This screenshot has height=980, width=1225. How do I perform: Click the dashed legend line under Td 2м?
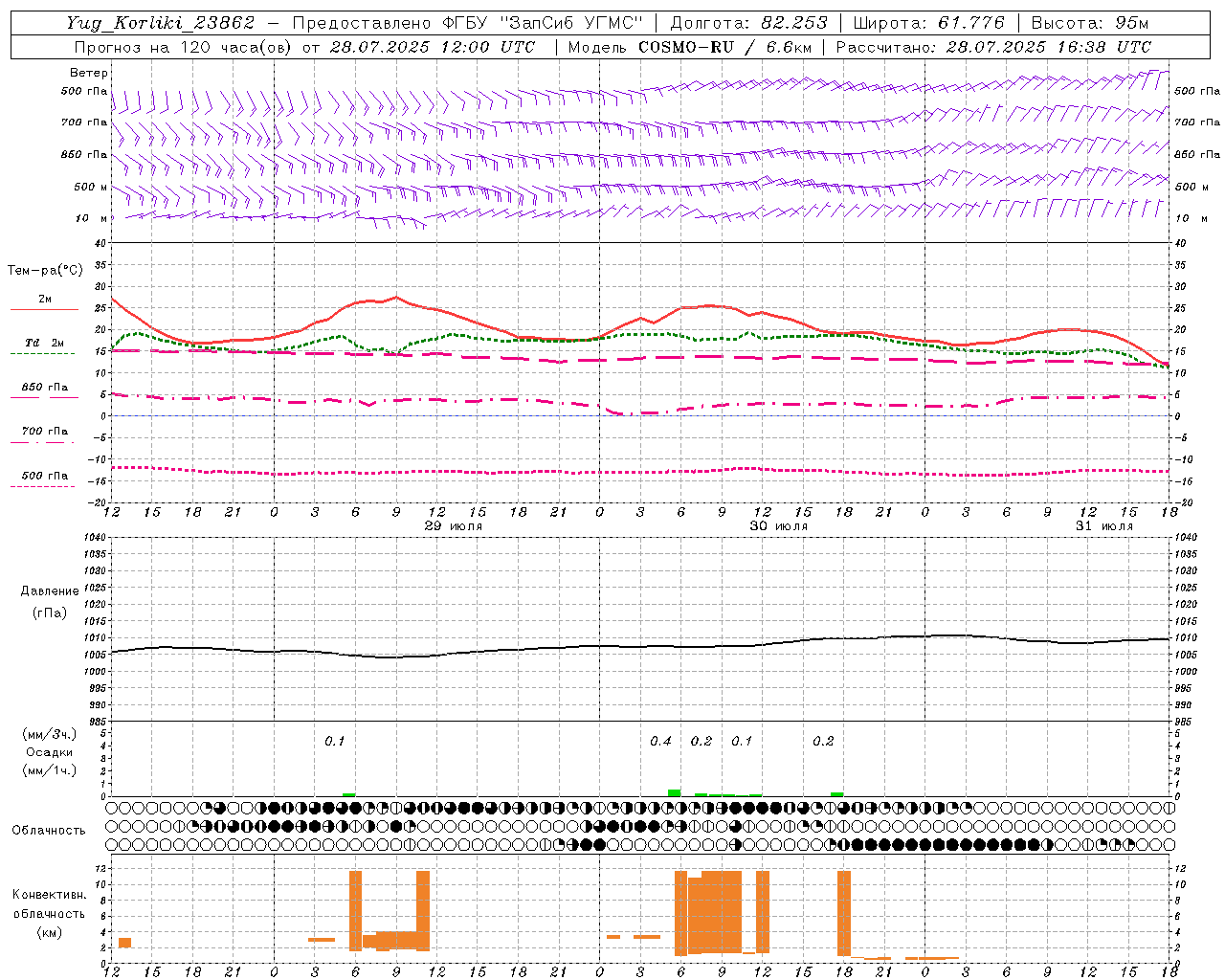[43, 354]
